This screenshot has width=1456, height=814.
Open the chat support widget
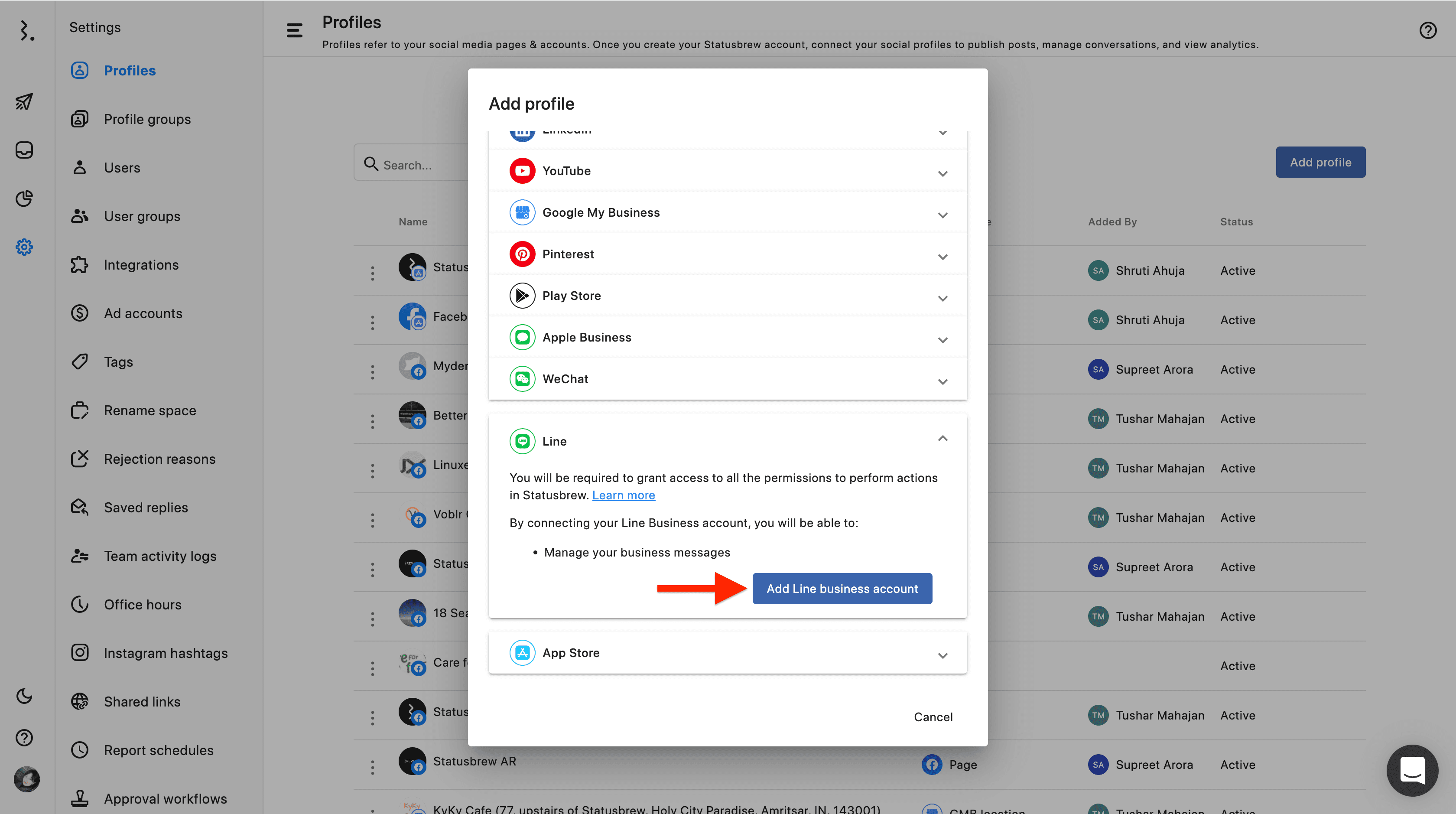pyautogui.click(x=1412, y=770)
